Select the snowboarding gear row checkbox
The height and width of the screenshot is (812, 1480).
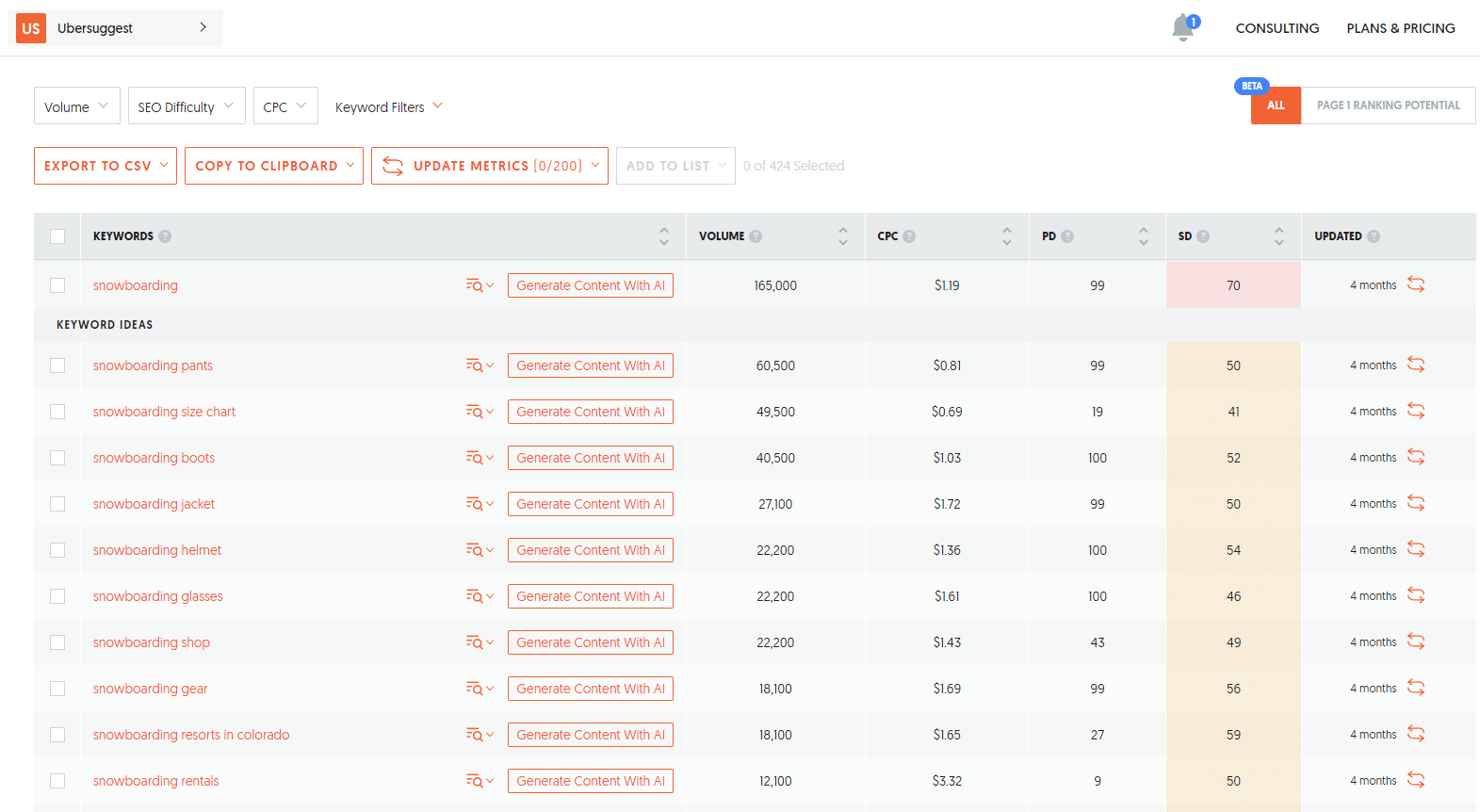(57, 689)
